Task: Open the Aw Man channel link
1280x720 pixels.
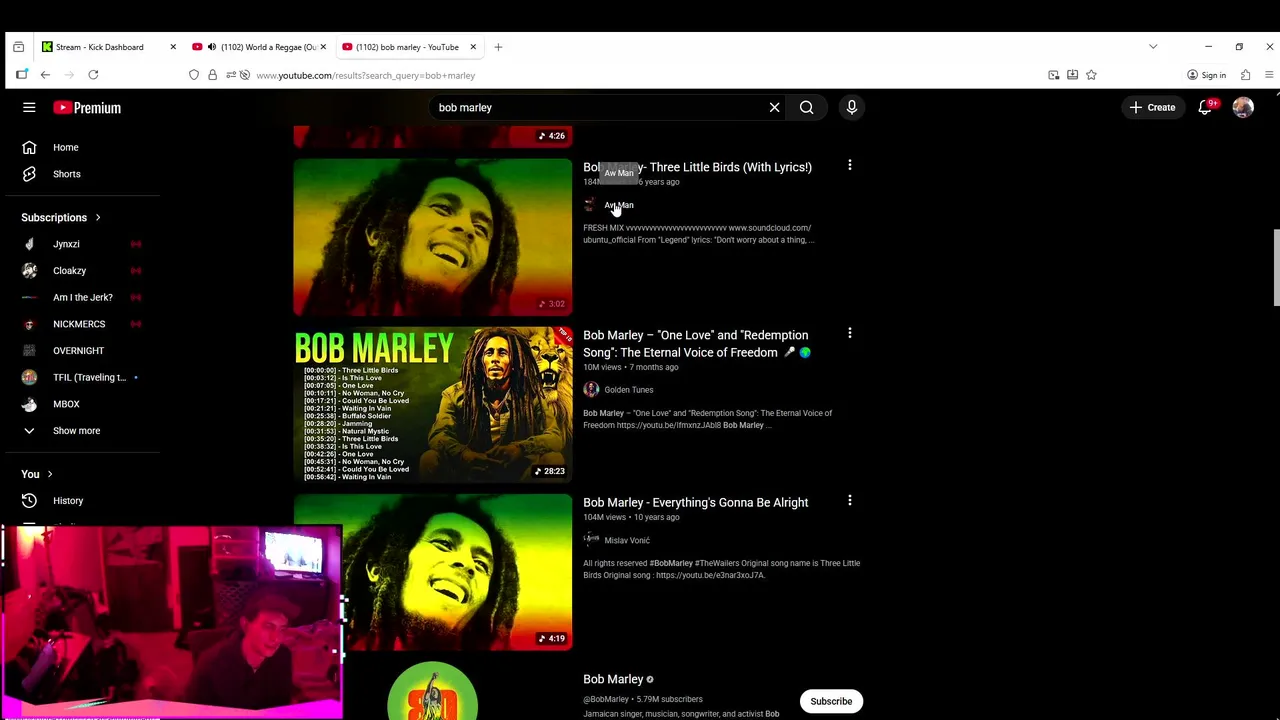Action: coord(618,205)
